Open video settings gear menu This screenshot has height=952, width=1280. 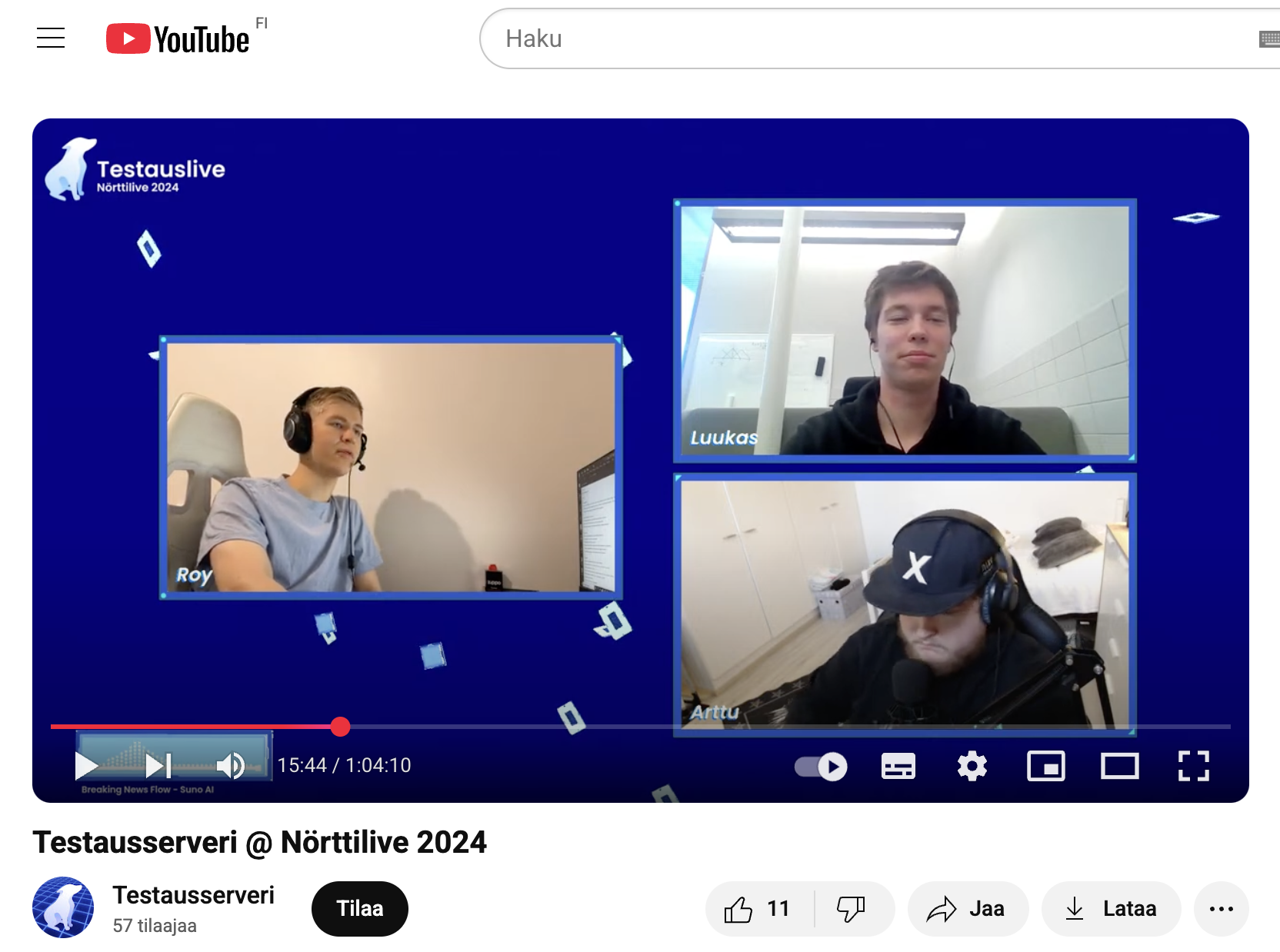pyautogui.click(x=972, y=766)
